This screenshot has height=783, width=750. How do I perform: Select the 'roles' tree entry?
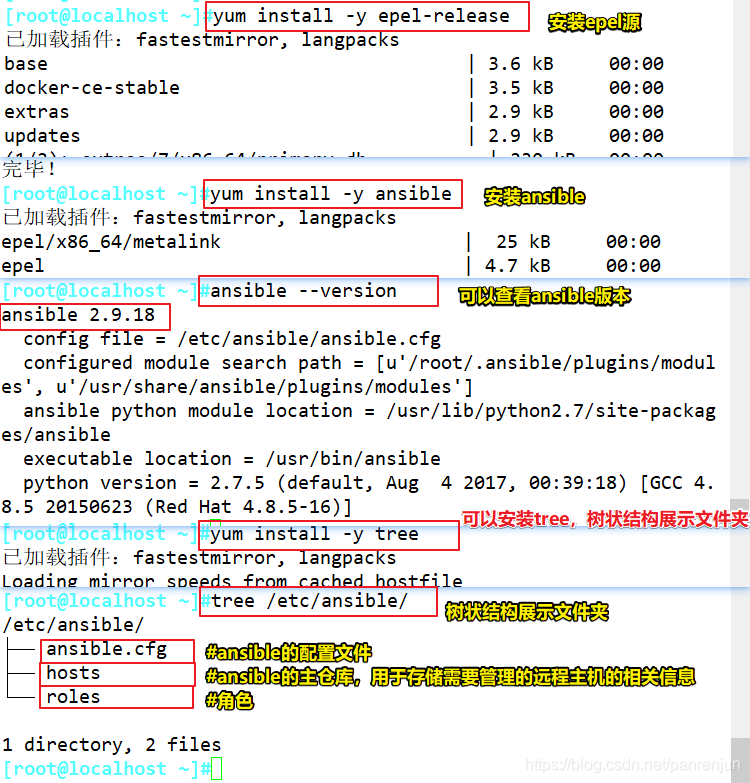[73, 697]
